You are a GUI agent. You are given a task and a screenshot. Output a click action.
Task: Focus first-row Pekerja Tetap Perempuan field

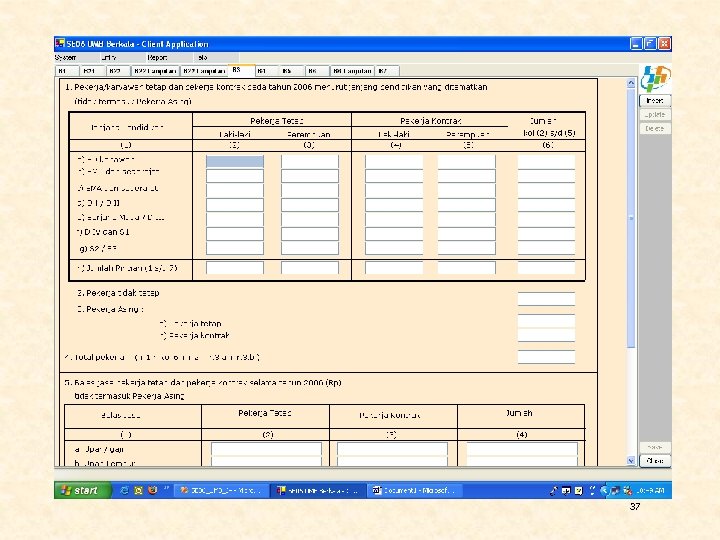coord(309,161)
